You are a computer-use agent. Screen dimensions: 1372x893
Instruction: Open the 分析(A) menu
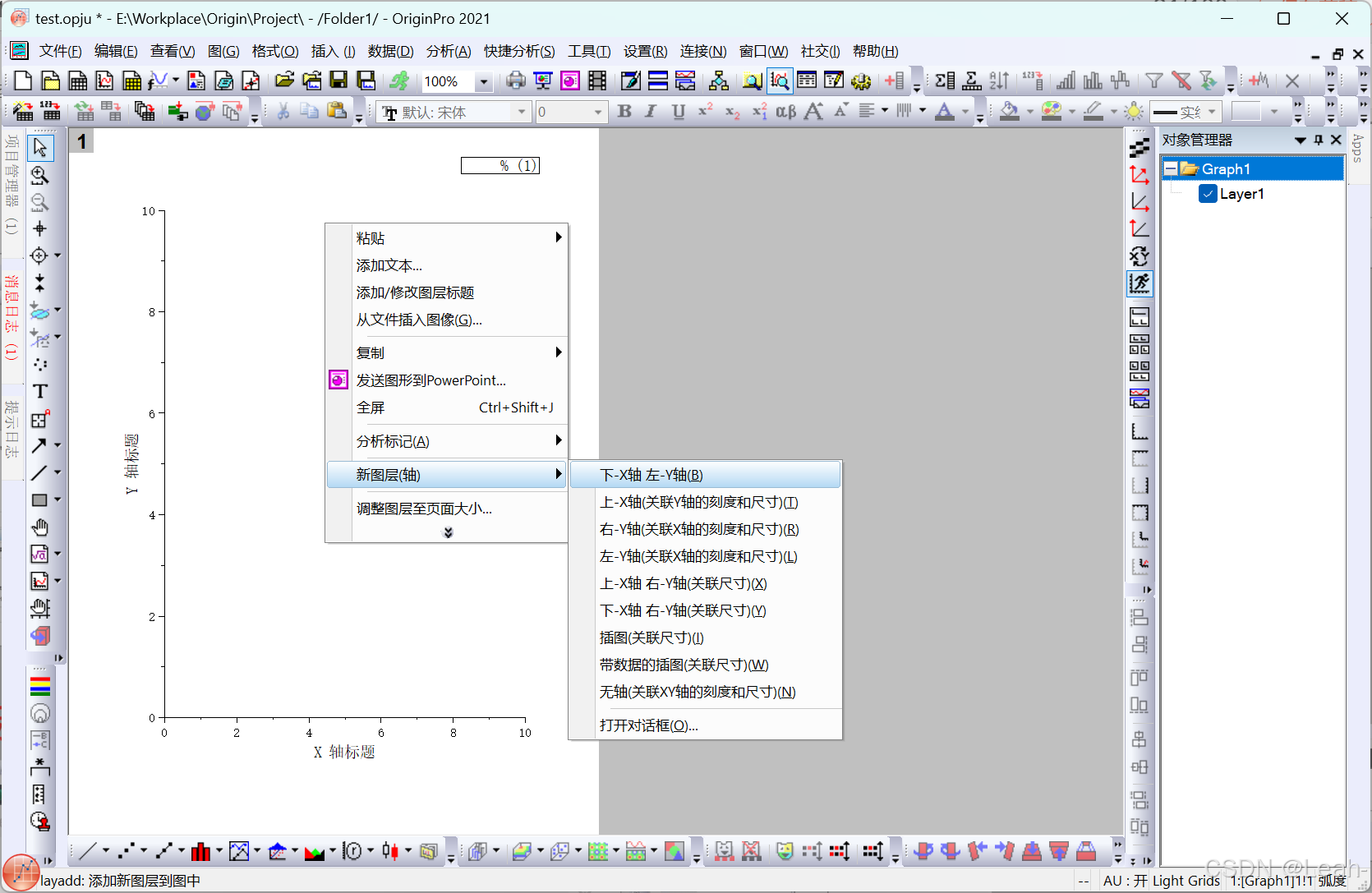click(x=448, y=51)
